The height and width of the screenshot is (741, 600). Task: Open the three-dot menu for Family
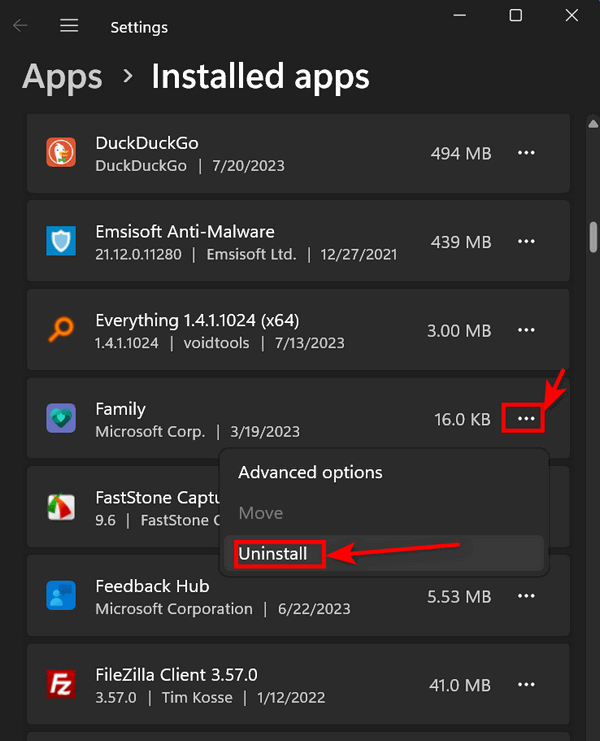coord(525,419)
